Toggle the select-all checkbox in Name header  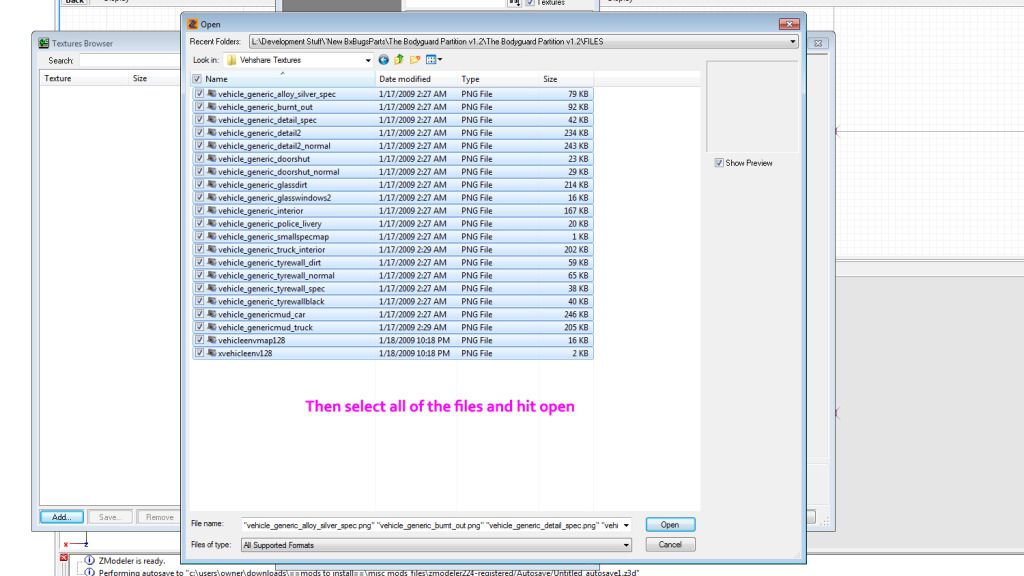coord(197,79)
